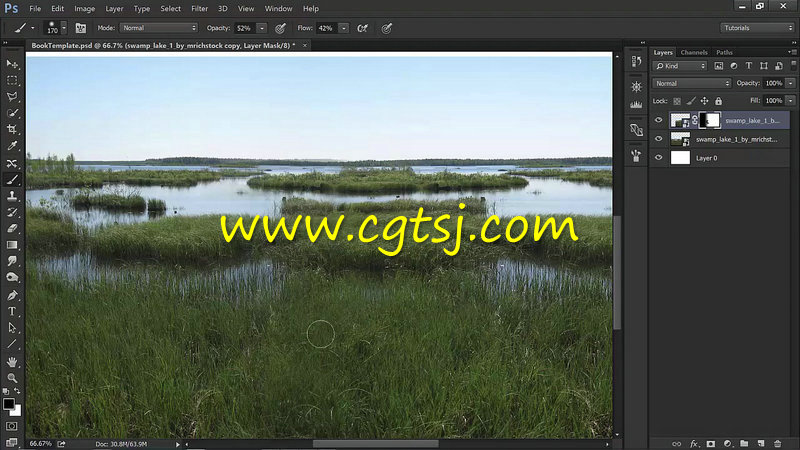Select the Pen tool
This screenshot has height=450, width=800.
pyautogui.click(x=12, y=295)
